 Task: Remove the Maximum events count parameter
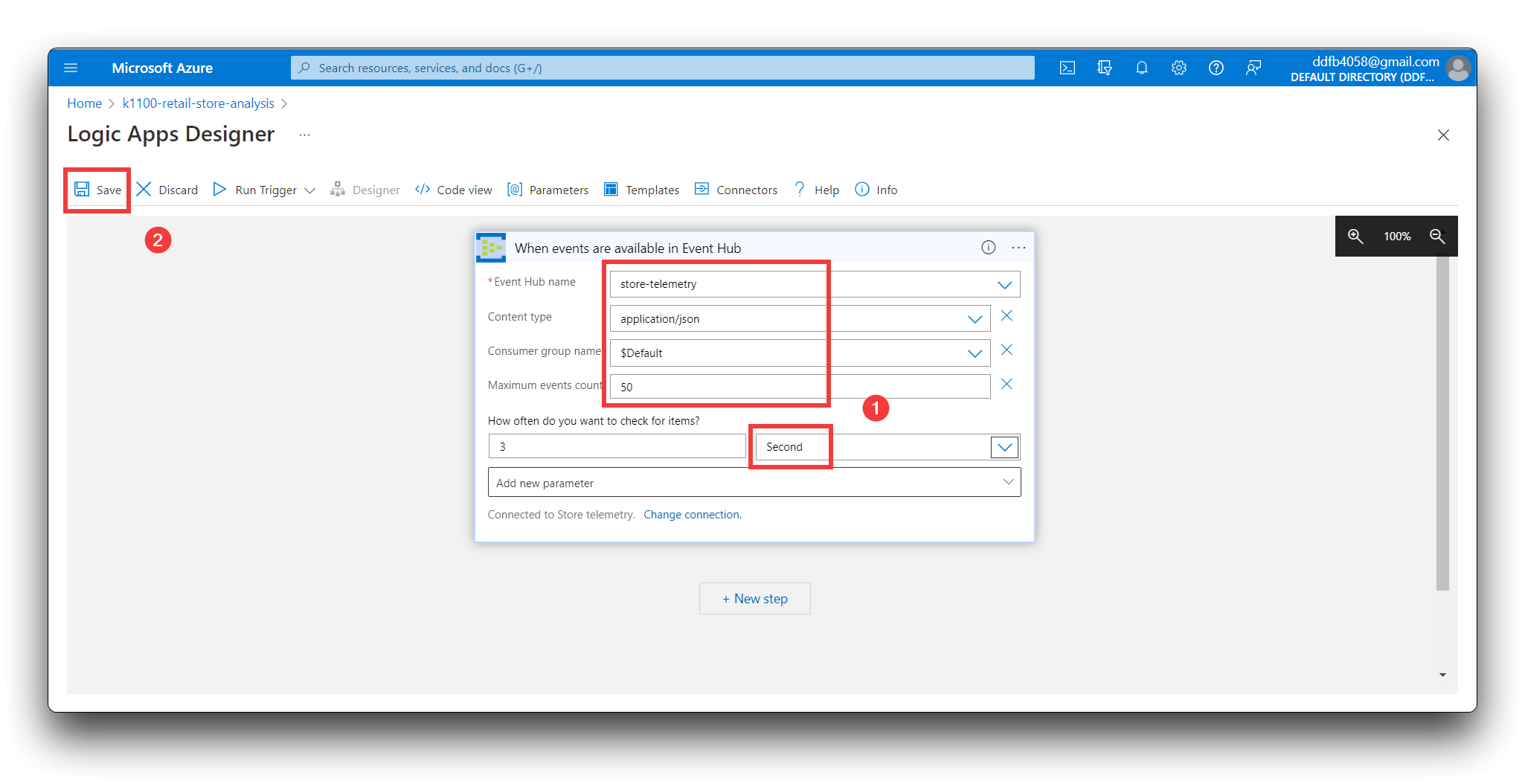[x=1006, y=384]
